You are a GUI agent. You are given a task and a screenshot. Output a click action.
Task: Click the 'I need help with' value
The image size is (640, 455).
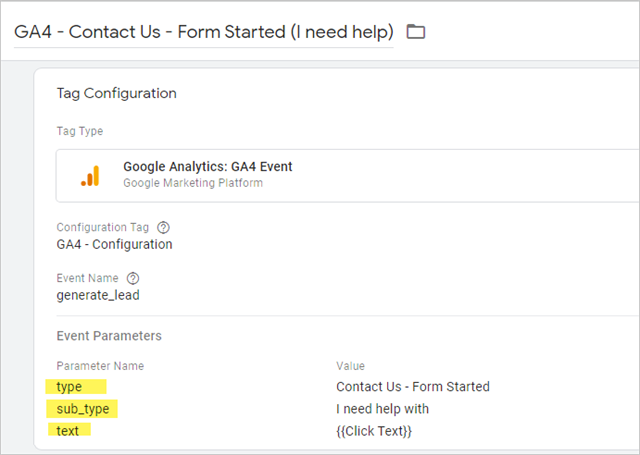pyautogui.click(x=382, y=409)
